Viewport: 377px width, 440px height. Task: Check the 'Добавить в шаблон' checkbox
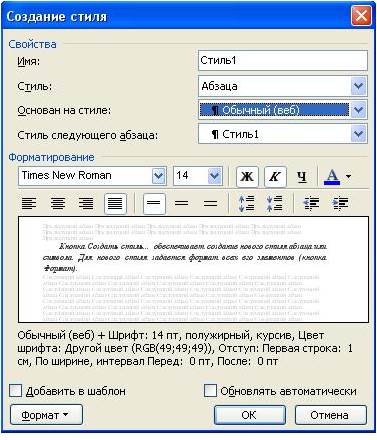[x=15, y=390]
